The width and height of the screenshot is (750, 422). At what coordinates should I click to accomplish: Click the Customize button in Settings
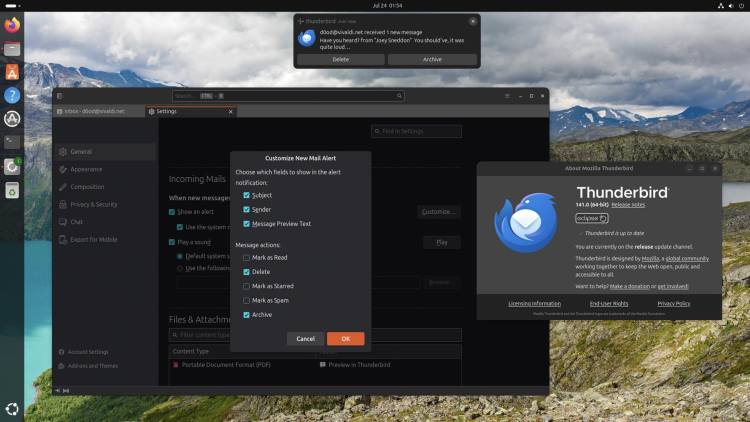(x=439, y=211)
